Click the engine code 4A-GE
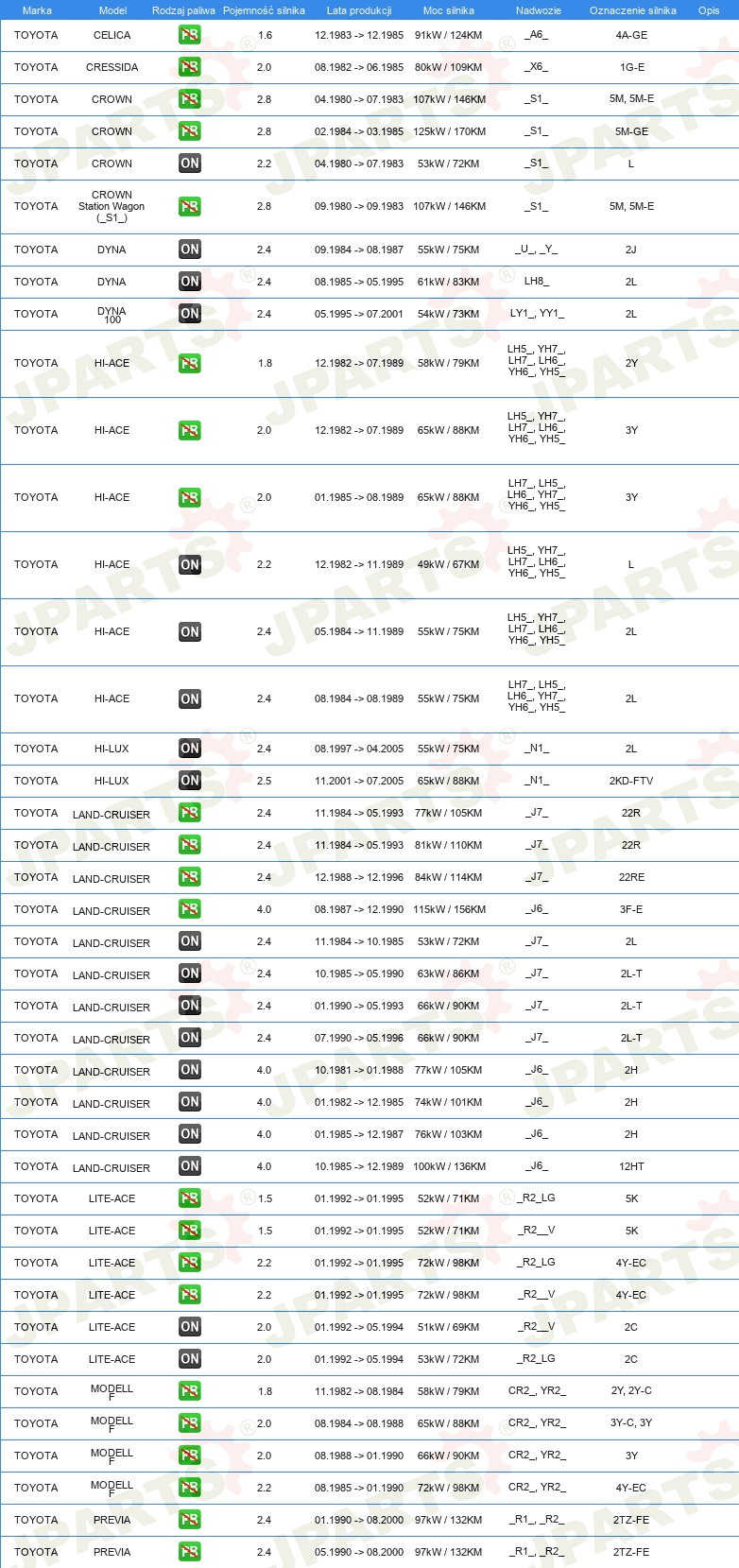The height and width of the screenshot is (1568, 739). [x=631, y=35]
